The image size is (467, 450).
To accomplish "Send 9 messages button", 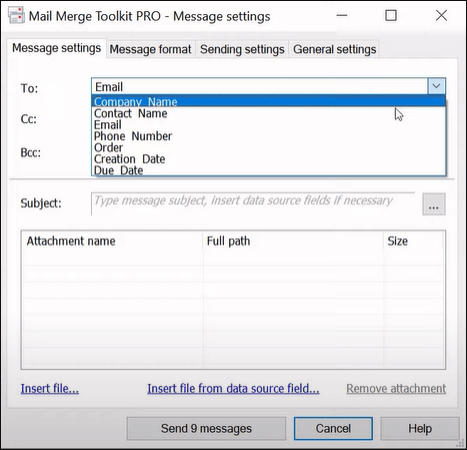I will pyautogui.click(x=206, y=428).
